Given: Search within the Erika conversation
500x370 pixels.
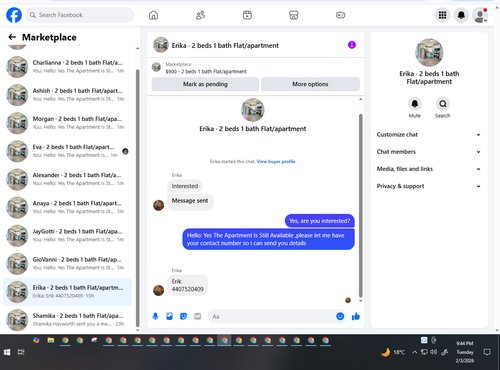Looking at the screenshot, I should click(x=443, y=104).
